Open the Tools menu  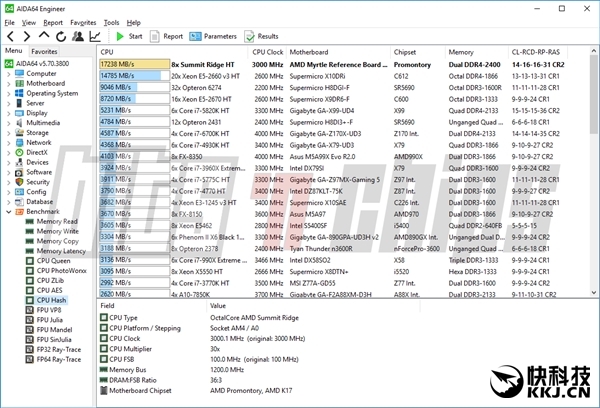click(111, 22)
